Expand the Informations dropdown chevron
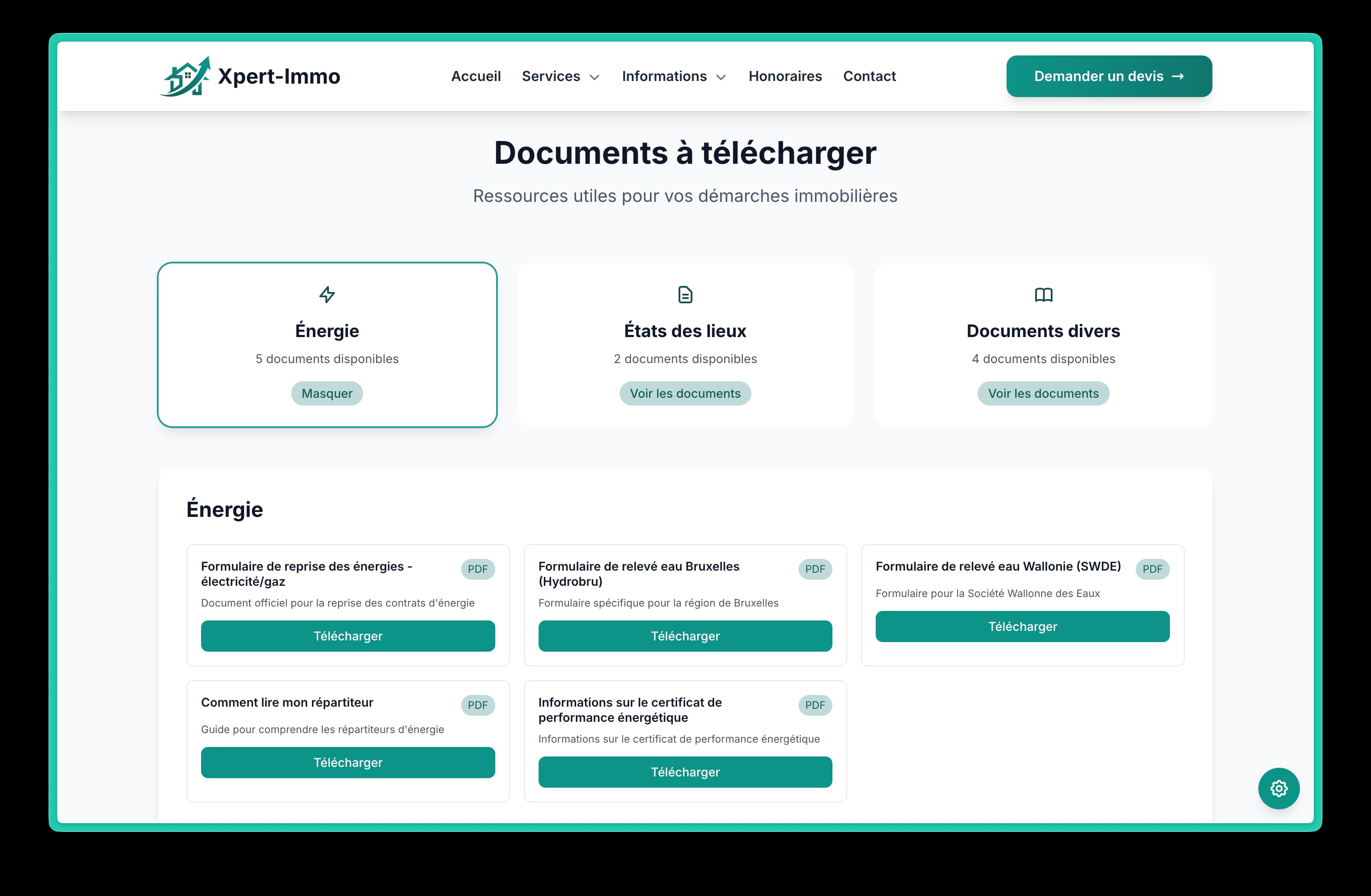The width and height of the screenshot is (1371, 896). click(721, 77)
